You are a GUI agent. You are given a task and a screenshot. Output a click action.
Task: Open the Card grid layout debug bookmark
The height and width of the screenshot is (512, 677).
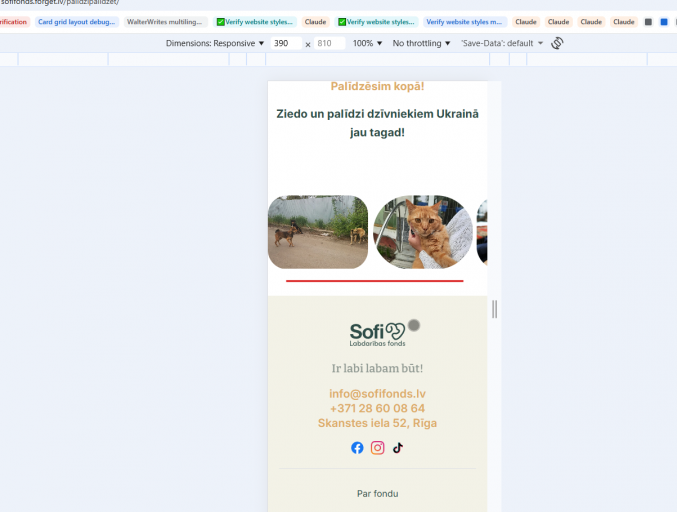(77, 22)
